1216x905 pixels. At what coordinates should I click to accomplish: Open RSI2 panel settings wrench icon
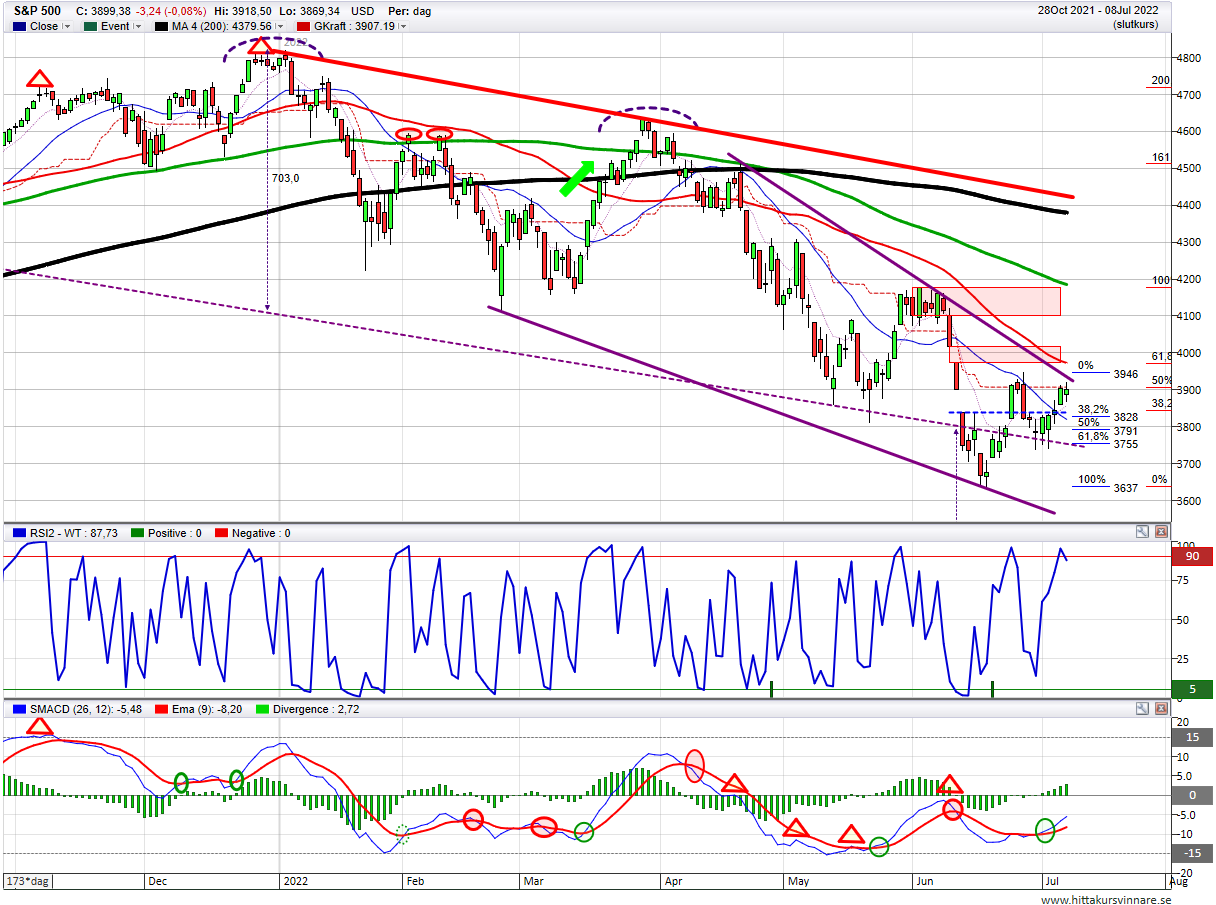pos(1143,533)
